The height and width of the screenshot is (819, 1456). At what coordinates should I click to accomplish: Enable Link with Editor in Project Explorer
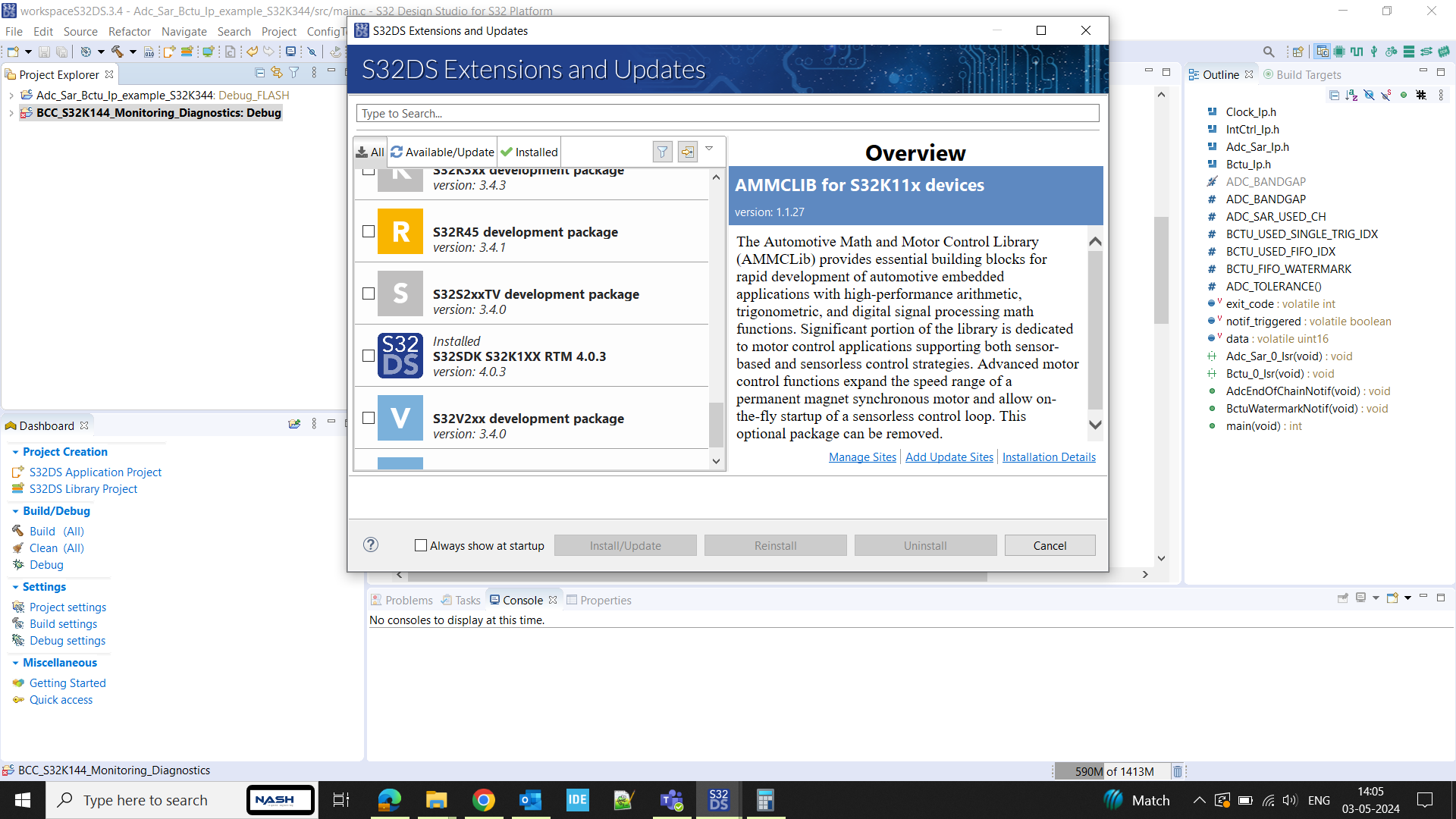(276, 72)
